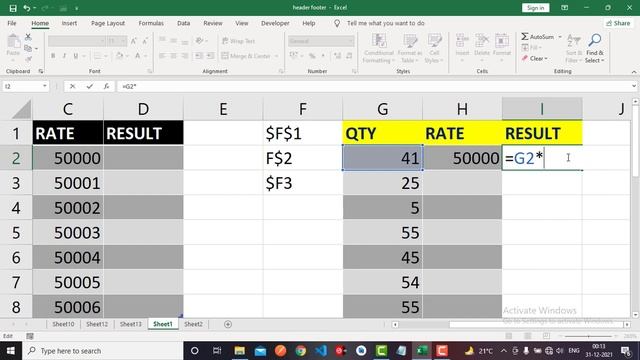This screenshot has height=360, width=640.
Task: Click Excel icon in the taskbar
Action: pos(422,351)
